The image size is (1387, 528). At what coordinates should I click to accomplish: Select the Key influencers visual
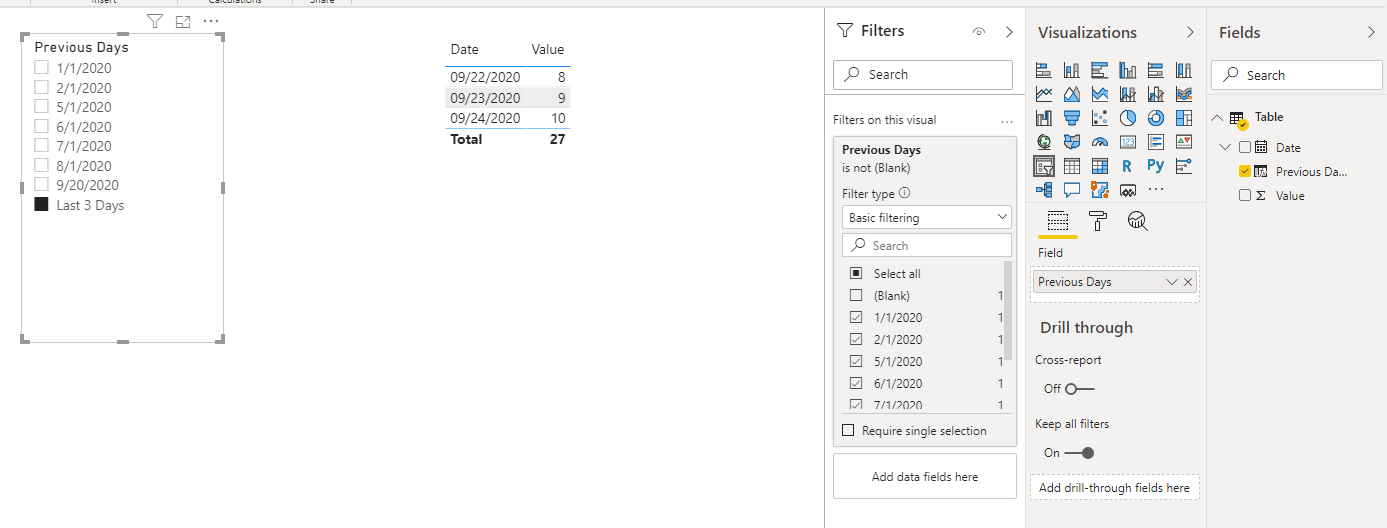[1184, 166]
